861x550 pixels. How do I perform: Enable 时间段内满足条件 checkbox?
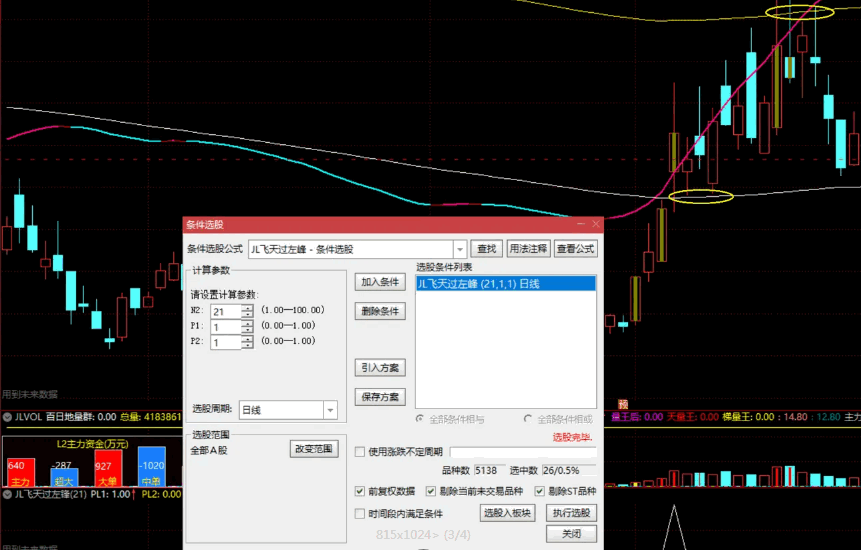(x=360, y=514)
